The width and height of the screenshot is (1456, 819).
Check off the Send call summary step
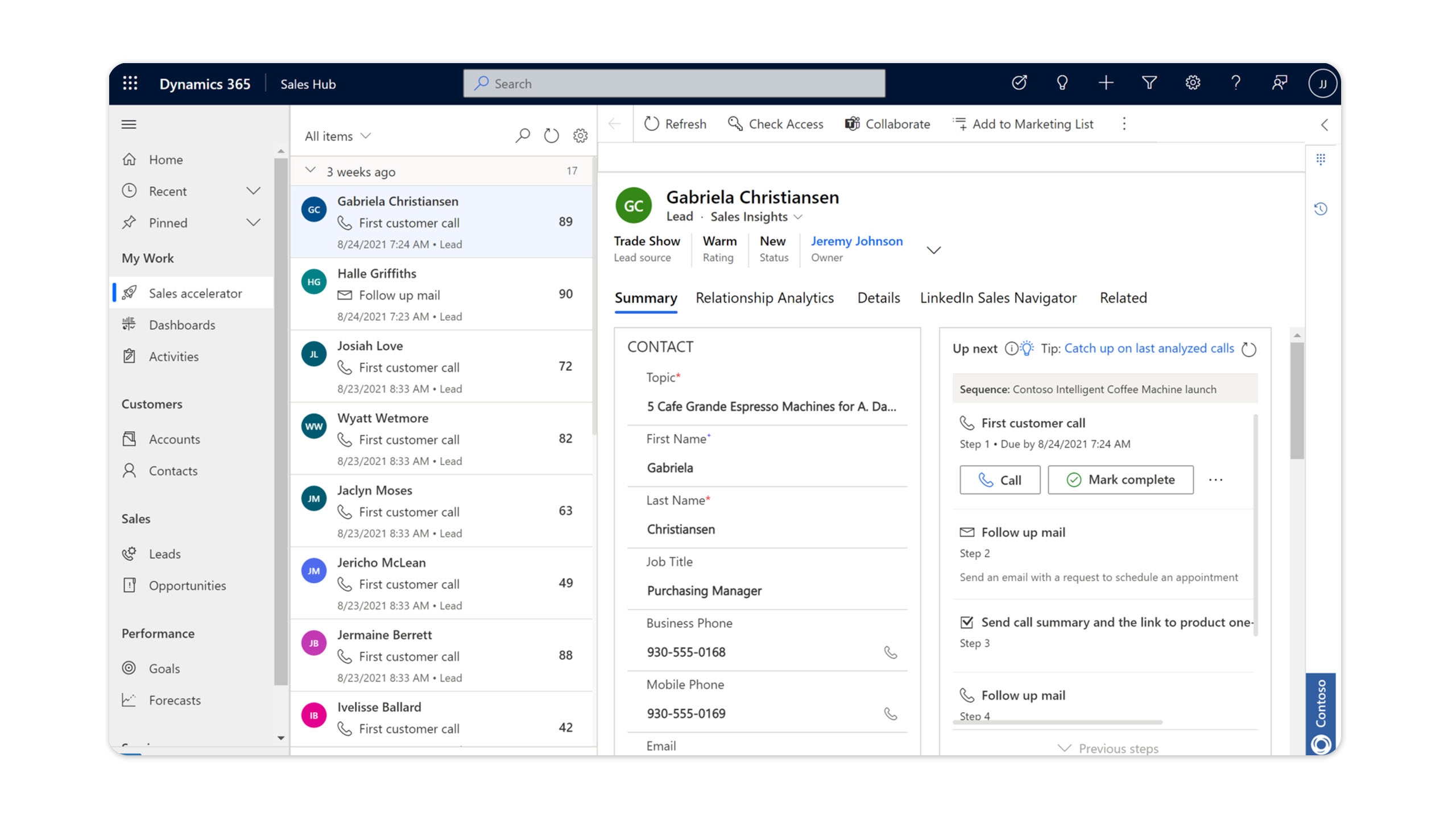pyautogui.click(x=967, y=622)
